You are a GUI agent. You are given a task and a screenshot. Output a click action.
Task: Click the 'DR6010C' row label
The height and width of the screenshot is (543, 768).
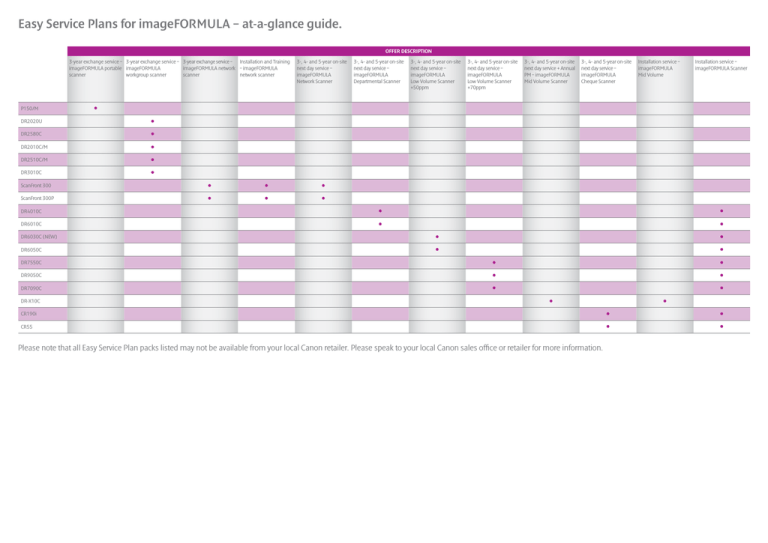pyautogui.click(x=31, y=224)
